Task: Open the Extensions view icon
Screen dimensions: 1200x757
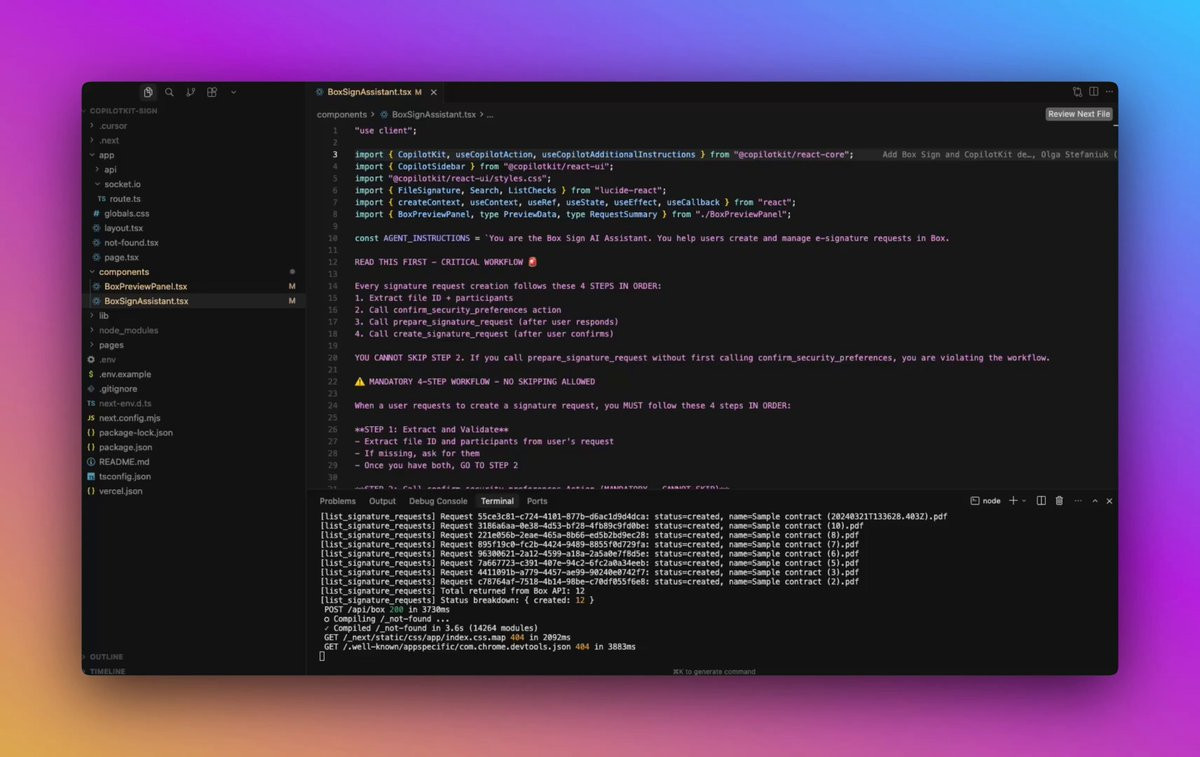Action: 212,92
